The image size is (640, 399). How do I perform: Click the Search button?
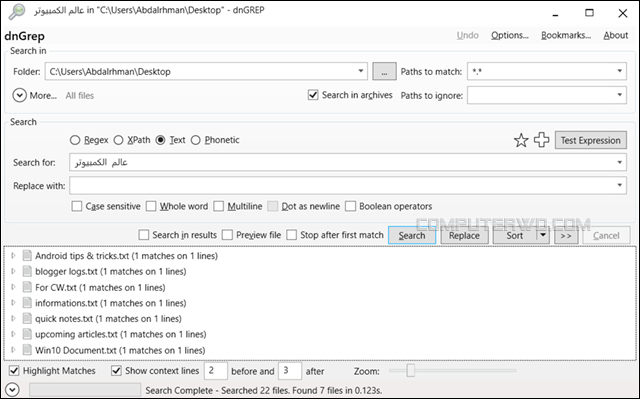[412, 235]
